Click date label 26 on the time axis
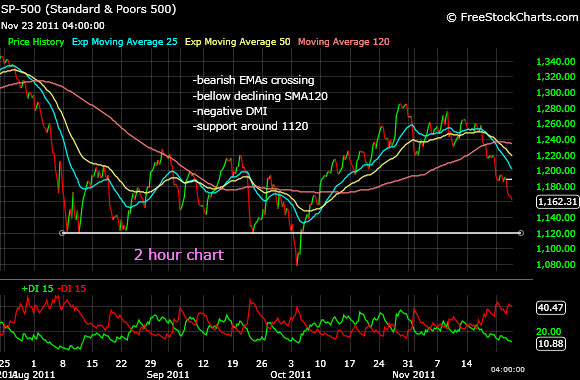 [262, 364]
